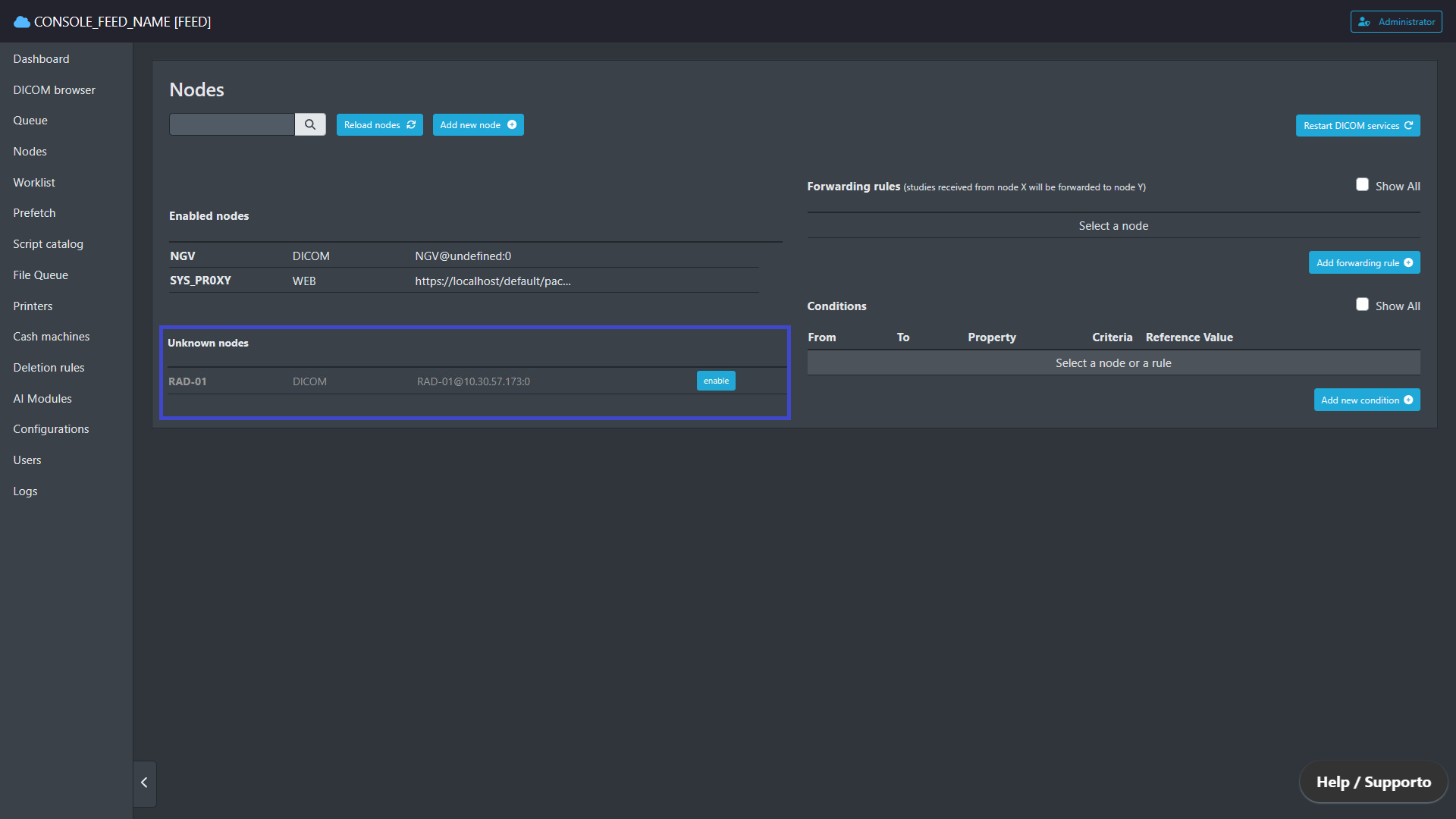This screenshot has width=1456, height=819.
Task: Check Show All for forwarding rules
Action: 1362,185
